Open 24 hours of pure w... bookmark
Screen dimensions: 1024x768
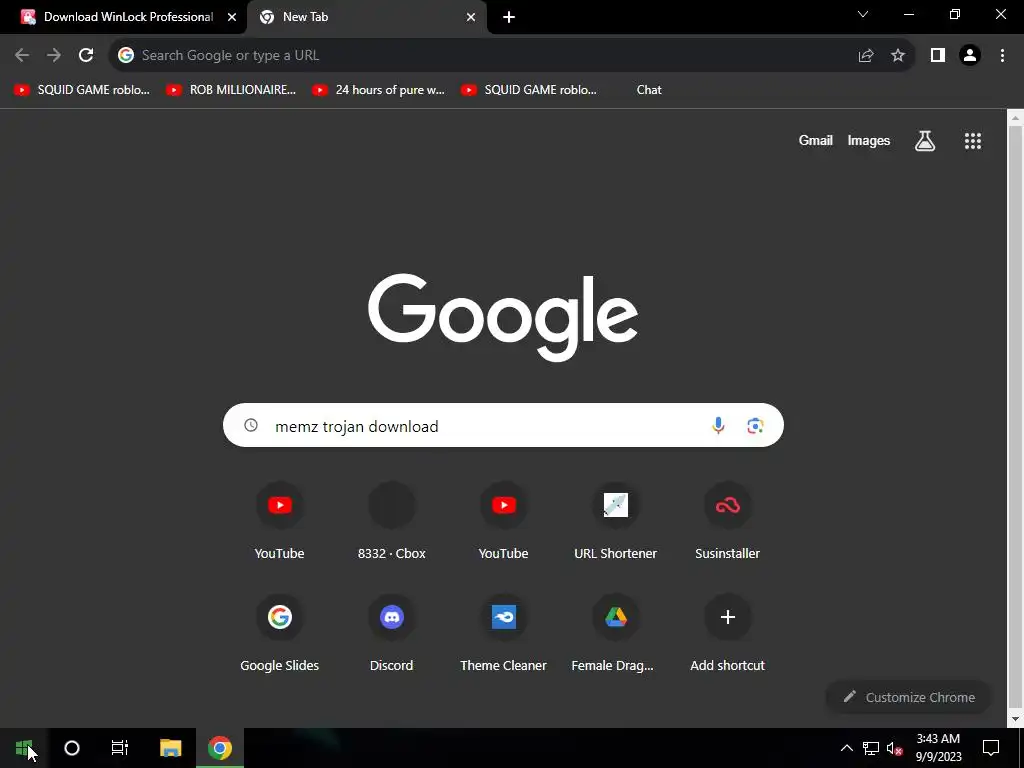click(x=379, y=90)
